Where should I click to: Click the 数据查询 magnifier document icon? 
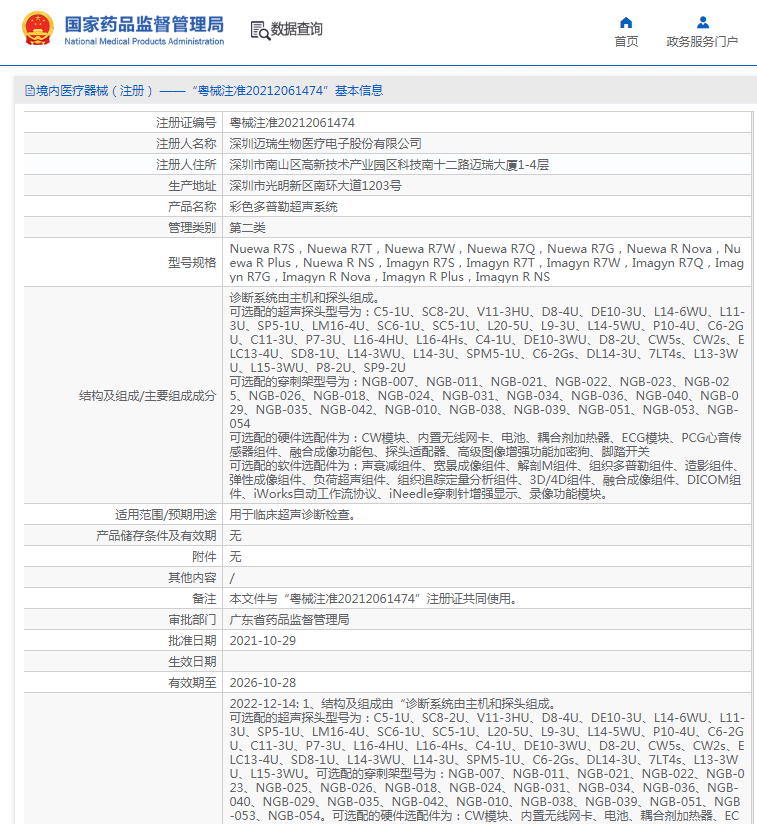pos(260,30)
